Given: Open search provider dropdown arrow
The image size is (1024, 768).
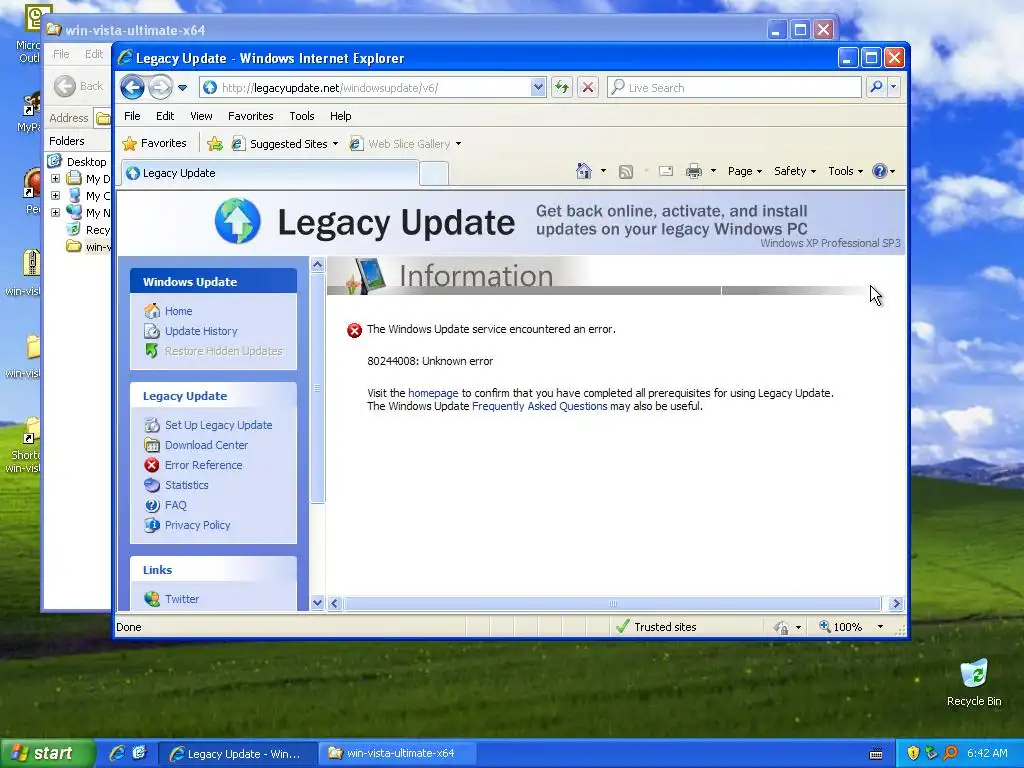Looking at the screenshot, I should (x=893, y=88).
